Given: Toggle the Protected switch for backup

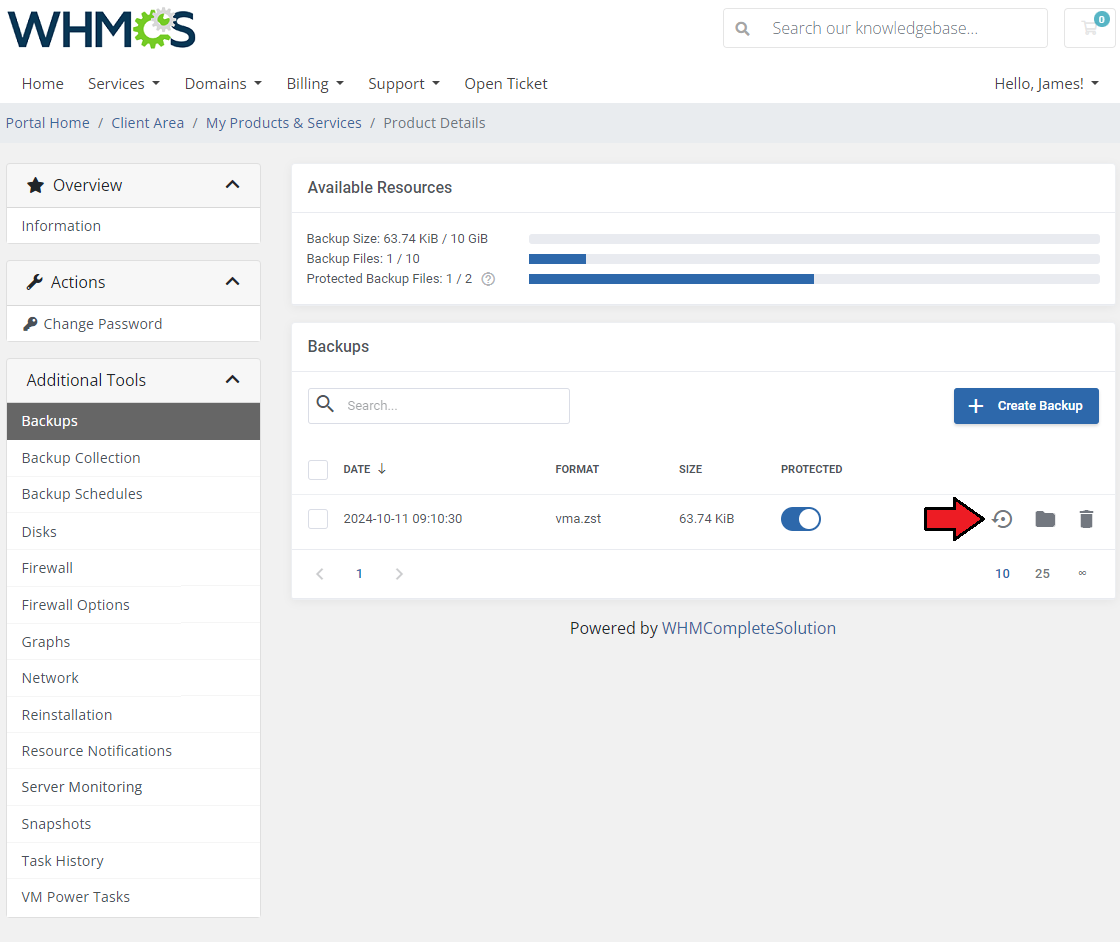Looking at the screenshot, I should coord(801,519).
